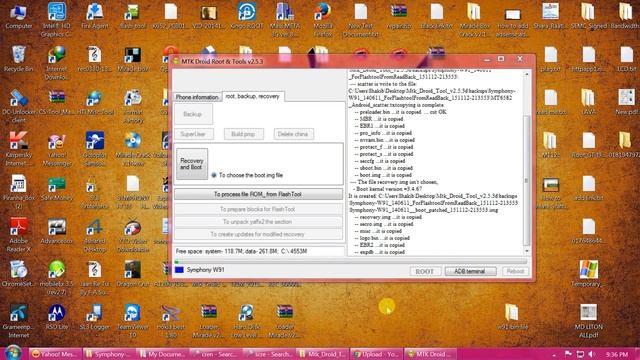640x360 pixels.
Task: Launch the TeamViewer 10 shortcut
Action: (132, 321)
